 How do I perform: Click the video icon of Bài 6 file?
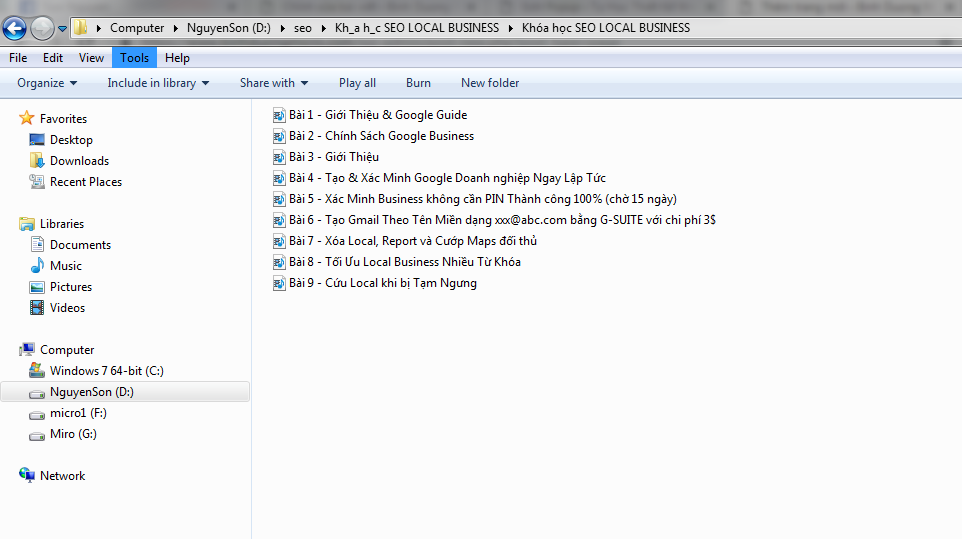pos(279,220)
